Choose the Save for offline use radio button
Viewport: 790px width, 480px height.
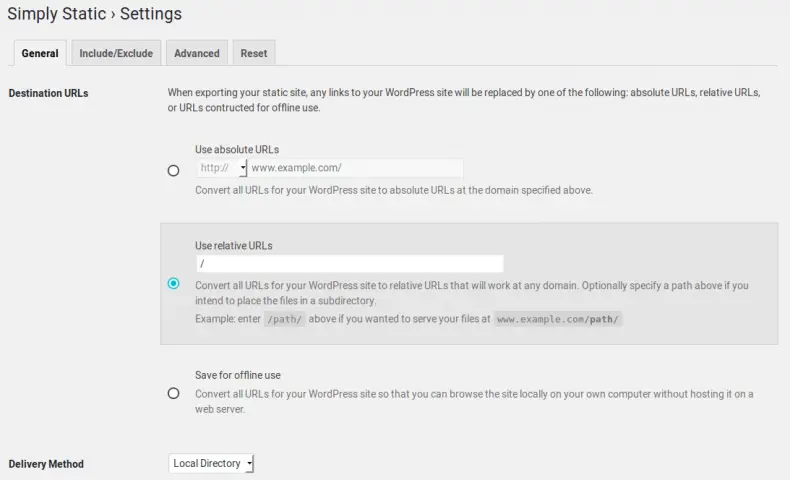173,393
